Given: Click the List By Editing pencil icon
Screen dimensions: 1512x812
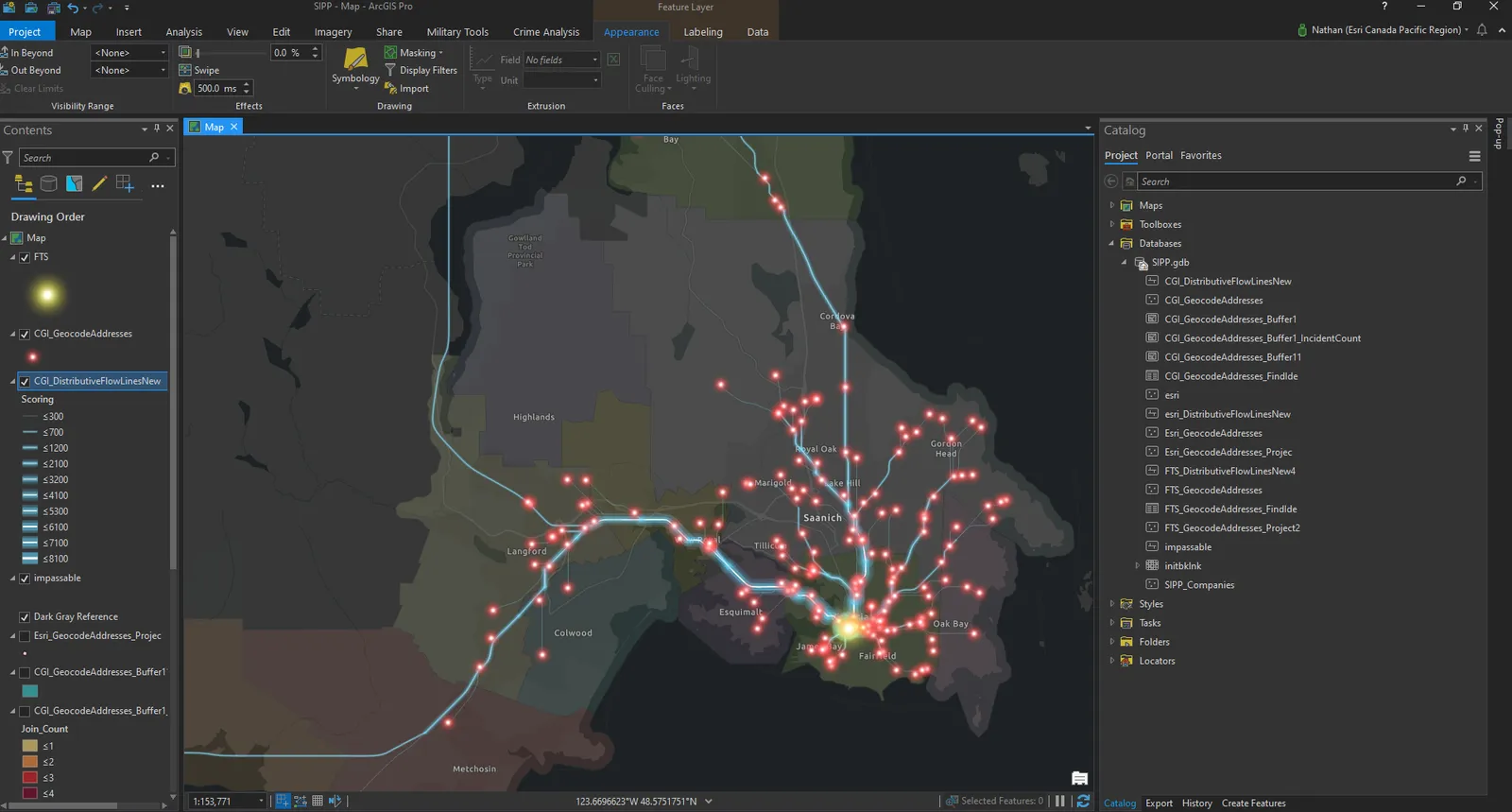Looking at the screenshot, I should (99, 184).
